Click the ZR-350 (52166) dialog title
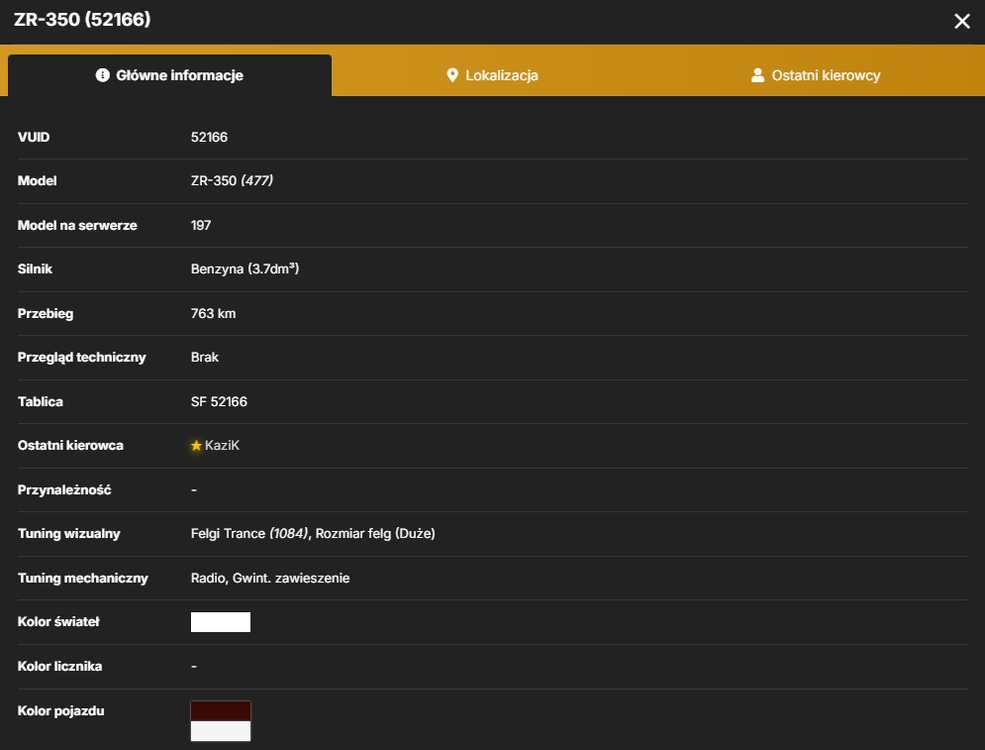985x750 pixels. [82, 19]
